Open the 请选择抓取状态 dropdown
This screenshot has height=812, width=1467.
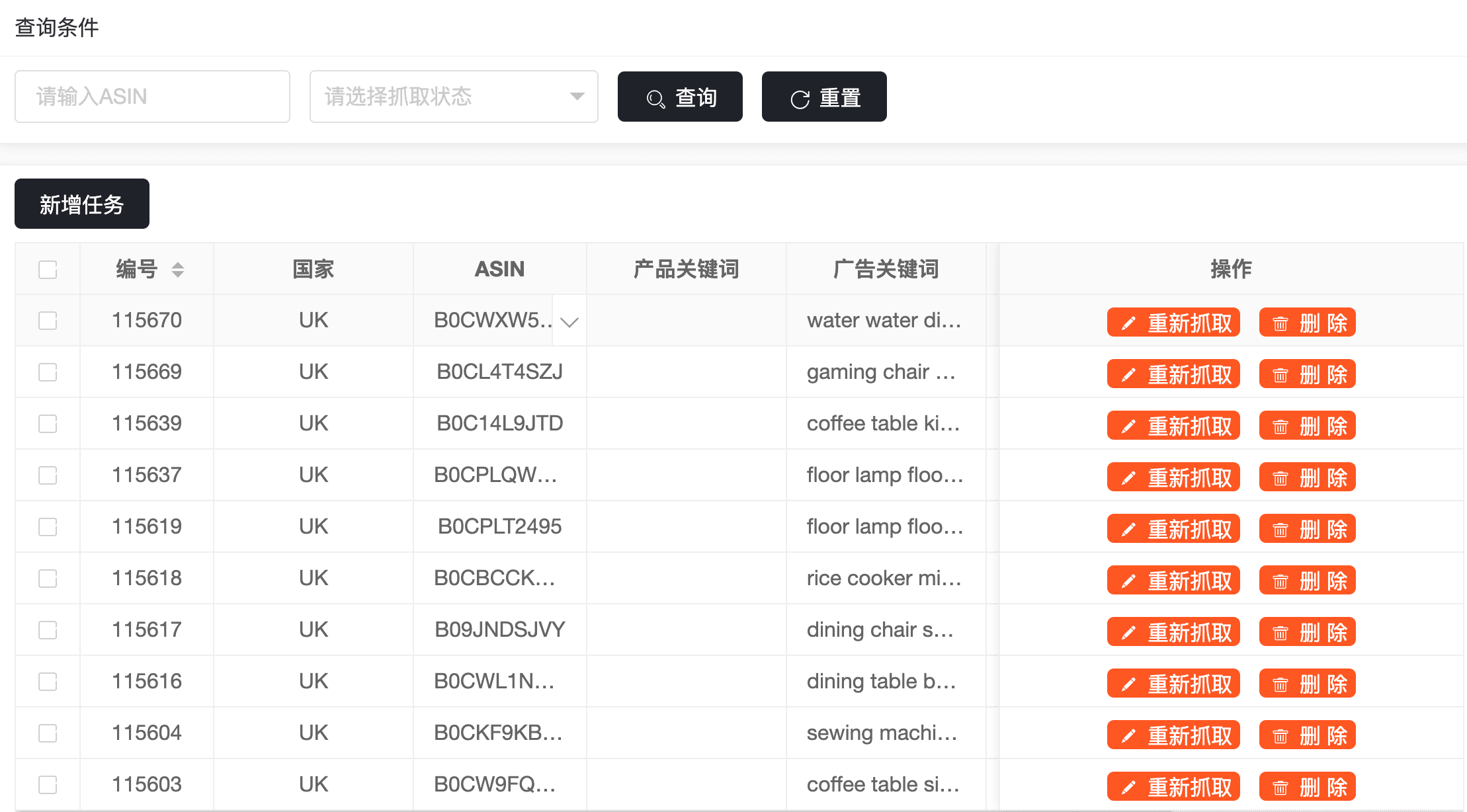point(454,97)
